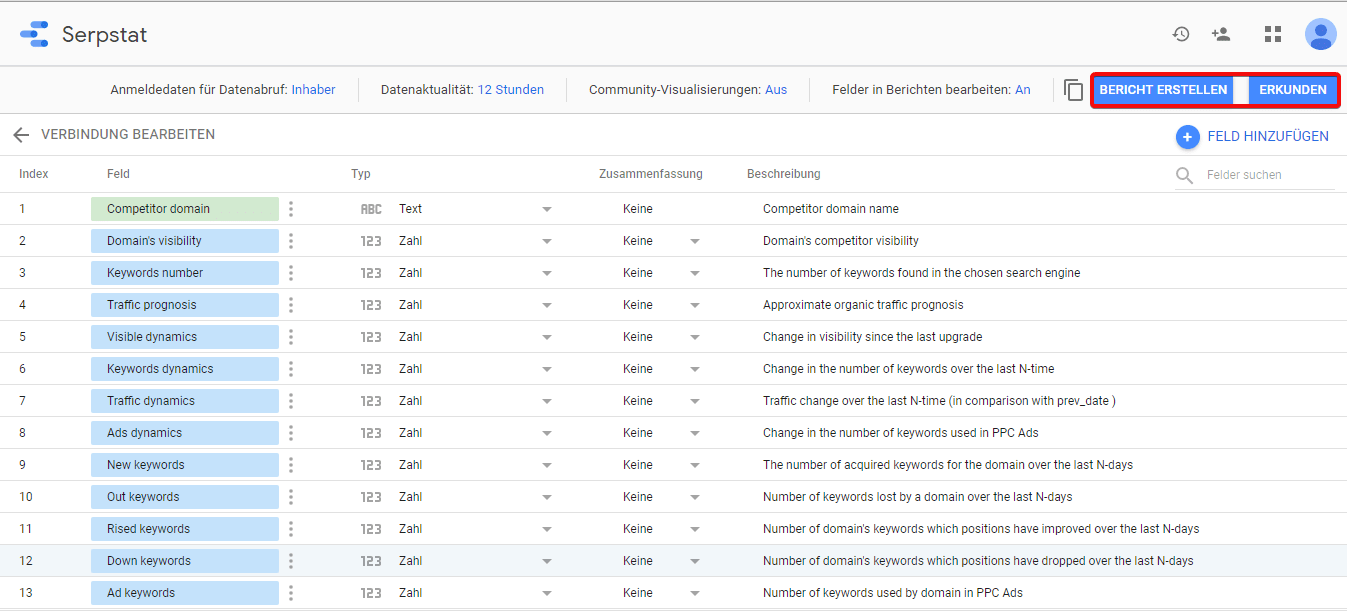
Task: Open aggregation dropdown for Keywords dynamics
Action: click(x=695, y=369)
